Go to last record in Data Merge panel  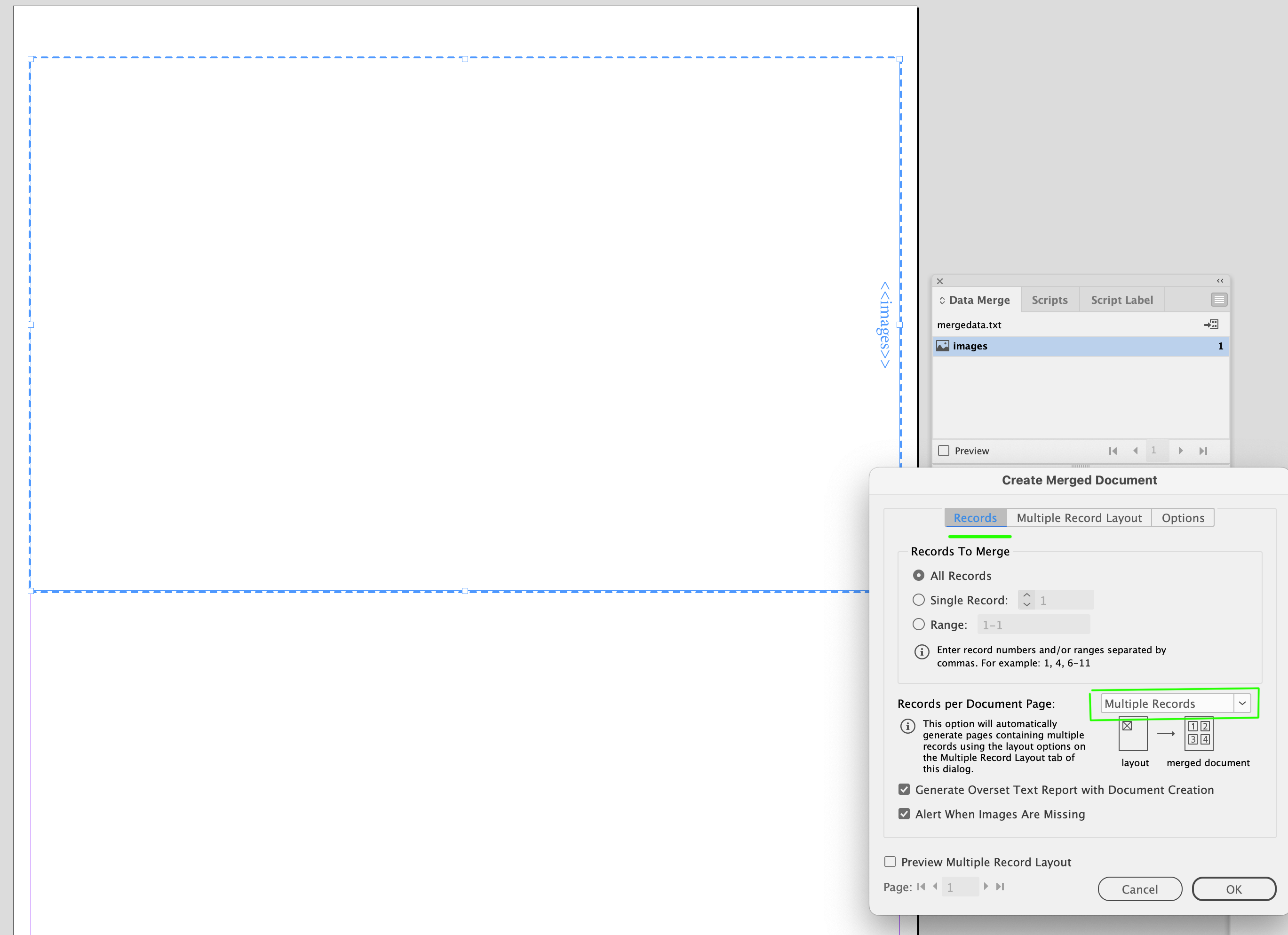(1203, 450)
